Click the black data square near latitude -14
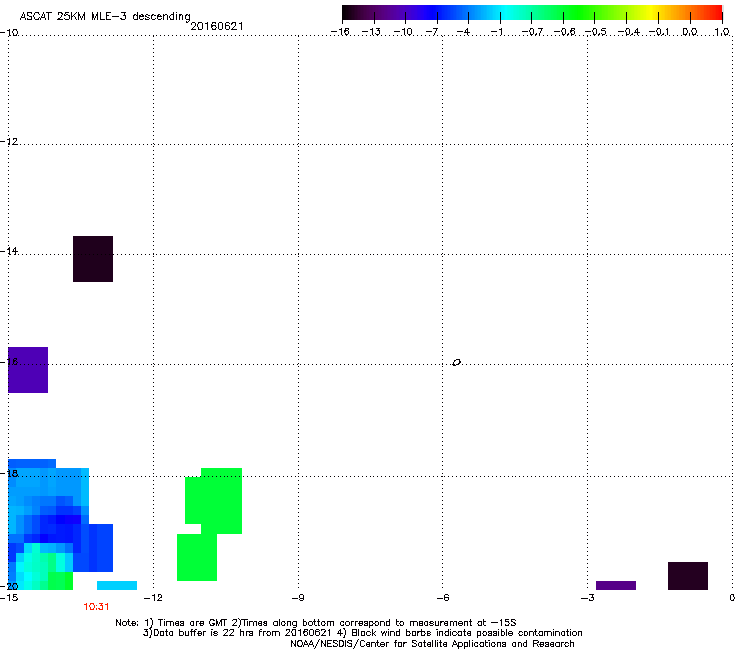The height and width of the screenshot is (650, 740). (x=93, y=259)
